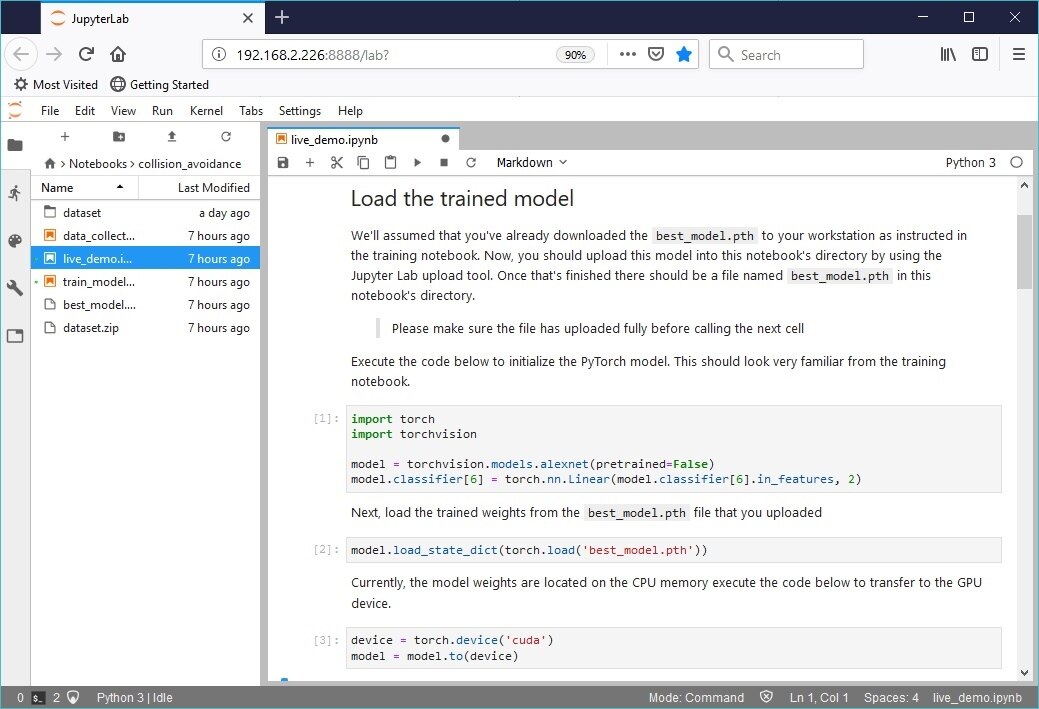Navigate to Notebooks in the breadcrumb path
1039x709 pixels.
(98, 163)
